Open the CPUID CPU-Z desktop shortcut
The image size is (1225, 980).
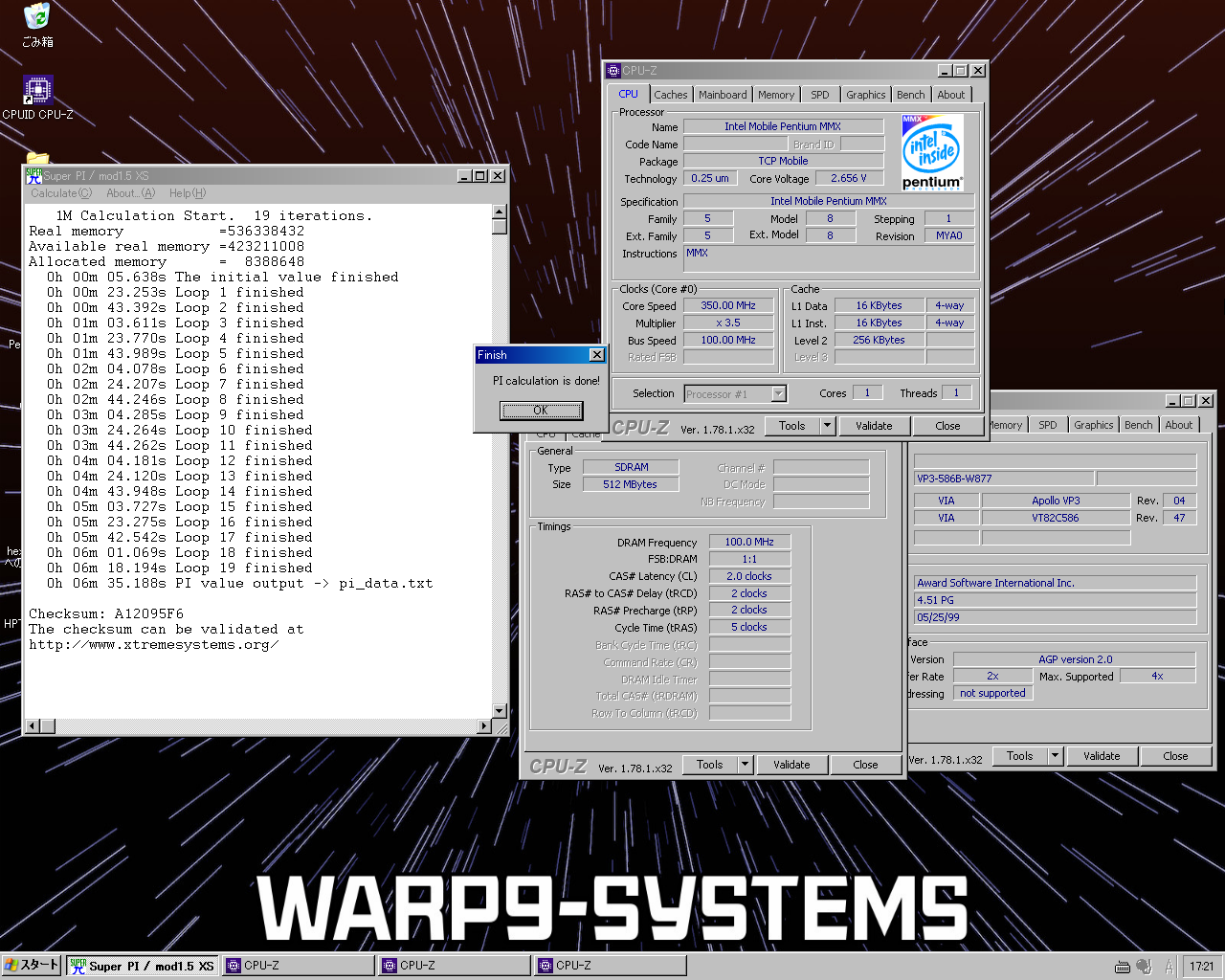[x=37, y=90]
